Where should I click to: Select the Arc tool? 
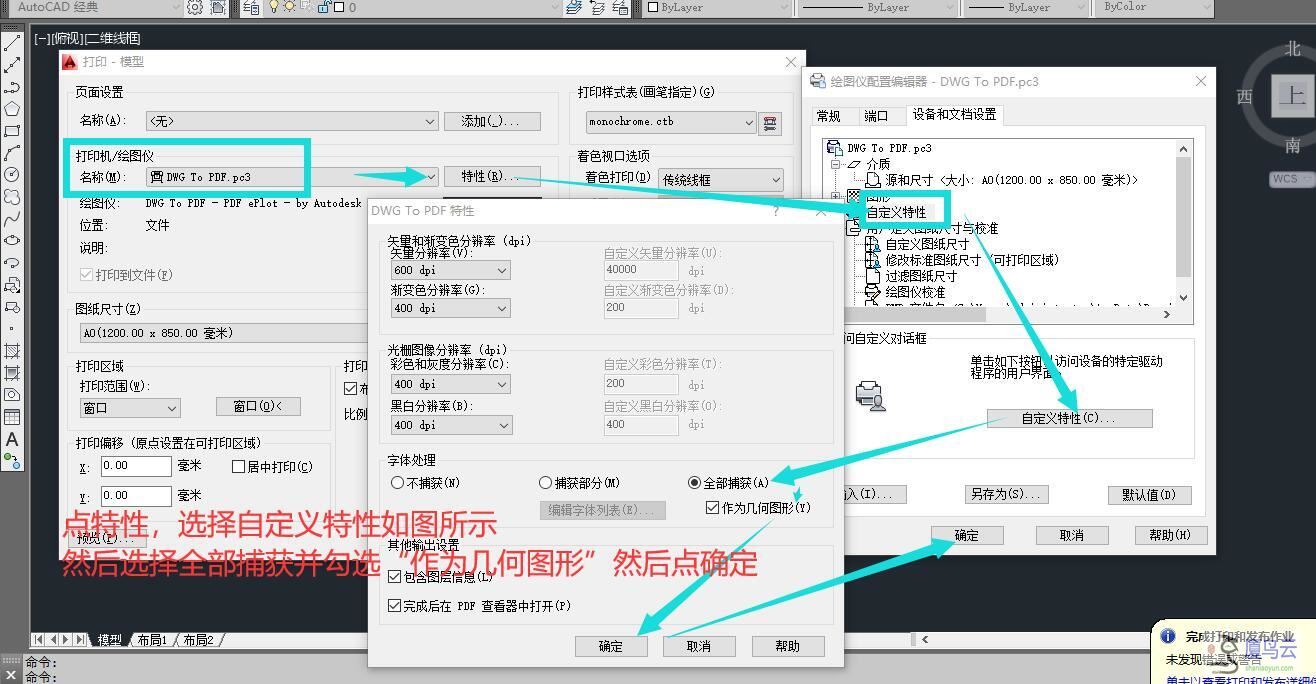coord(12,153)
